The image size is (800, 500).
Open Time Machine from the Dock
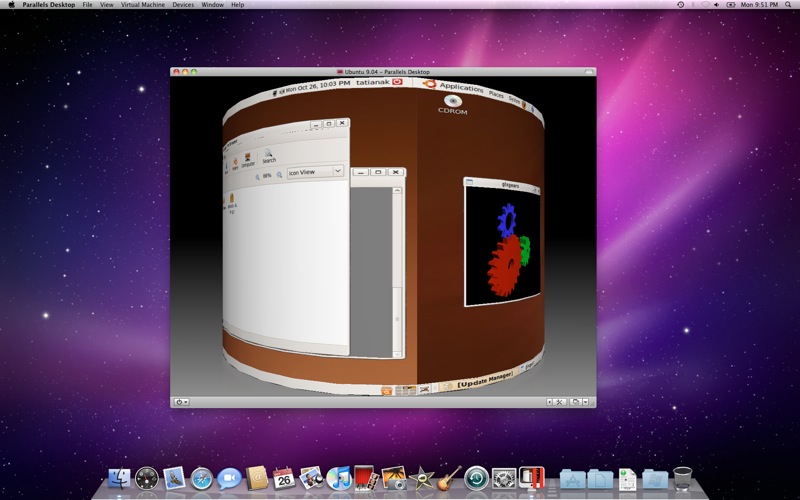[x=477, y=479]
